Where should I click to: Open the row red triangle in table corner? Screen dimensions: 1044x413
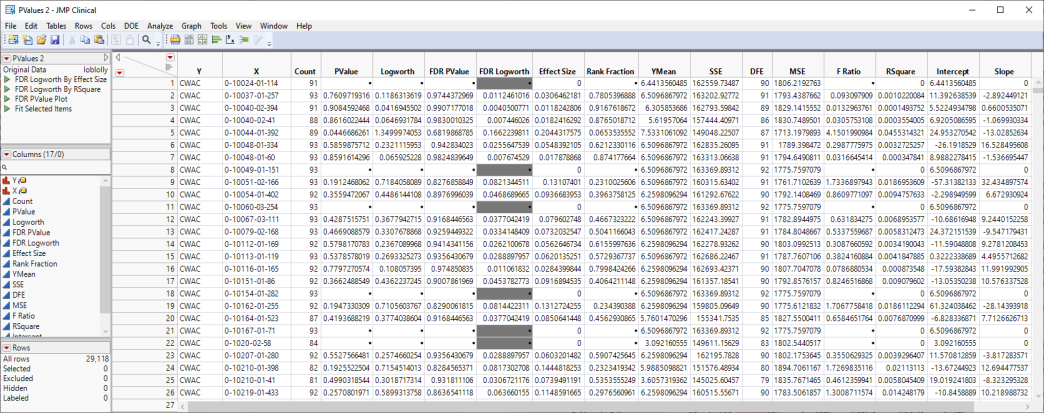coord(119,72)
